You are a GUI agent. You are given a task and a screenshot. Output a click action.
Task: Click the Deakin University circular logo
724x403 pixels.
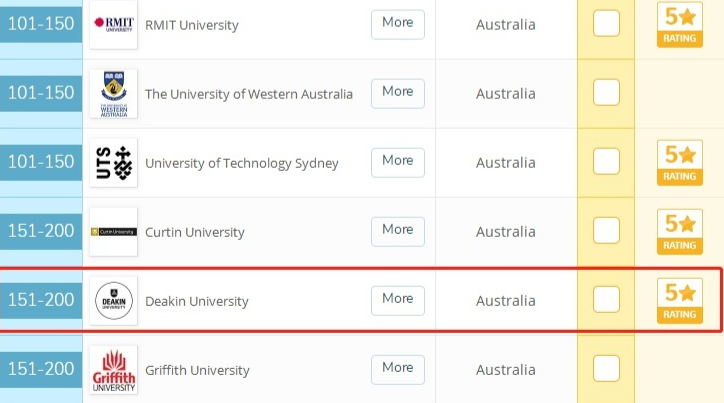(x=113, y=301)
